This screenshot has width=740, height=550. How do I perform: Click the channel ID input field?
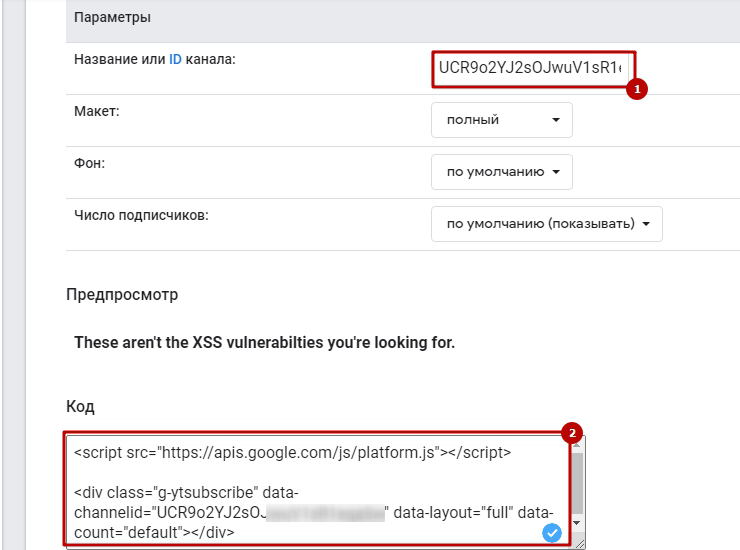pyautogui.click(x=529, y=69)
